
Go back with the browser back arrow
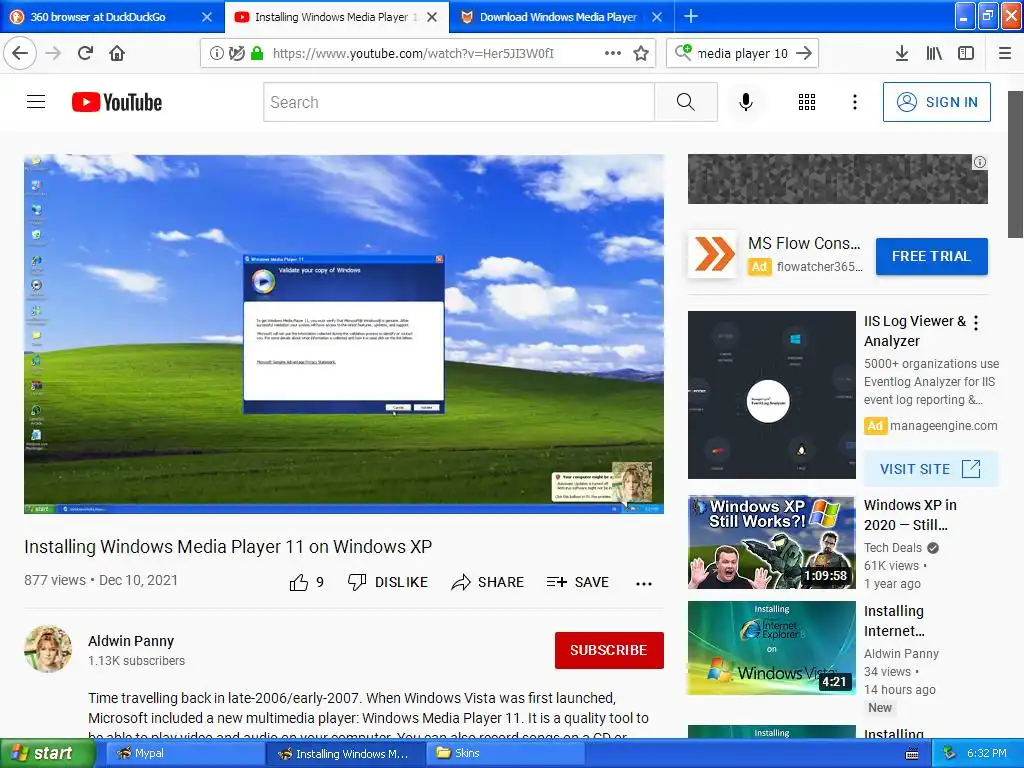pos(20,53)
